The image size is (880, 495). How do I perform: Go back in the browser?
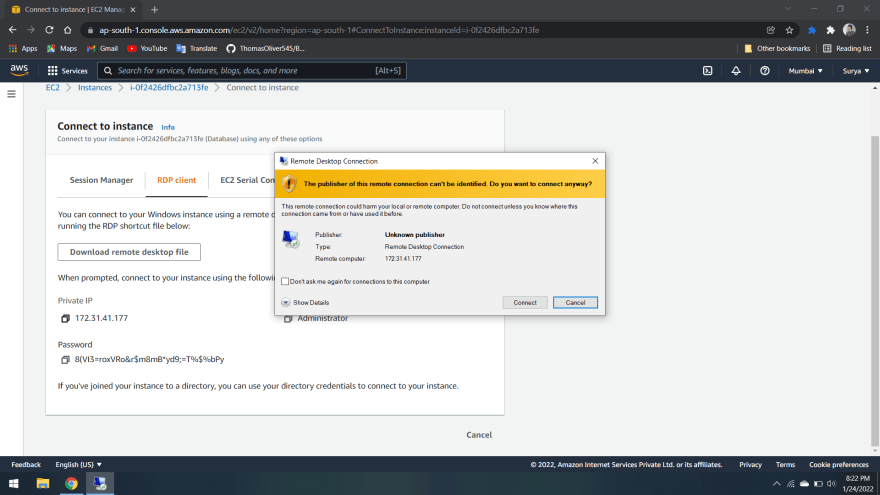12,30
